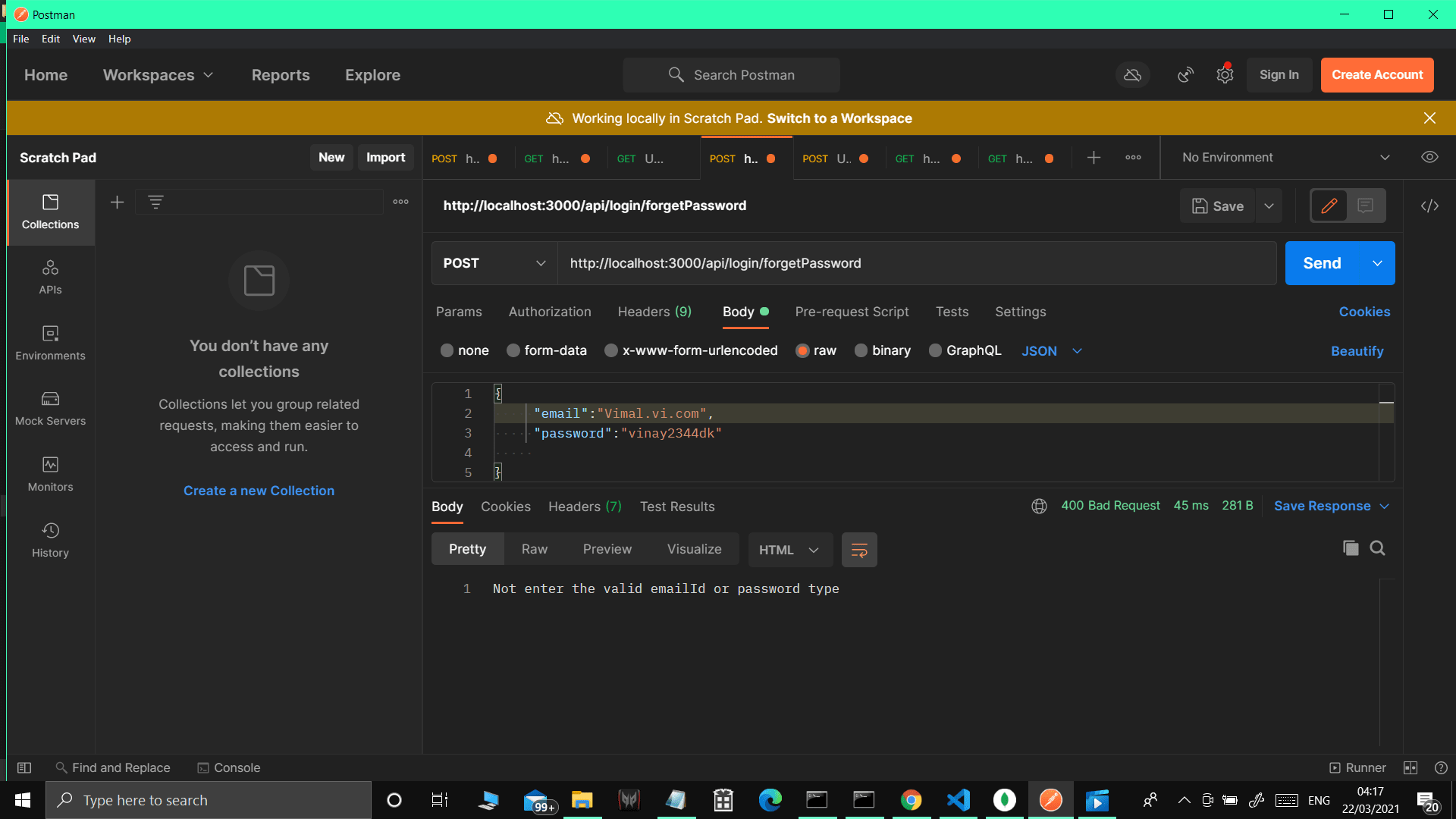
Task: Open the History sidebar panel
Action: pyautogui.click(x=50, y=540)
